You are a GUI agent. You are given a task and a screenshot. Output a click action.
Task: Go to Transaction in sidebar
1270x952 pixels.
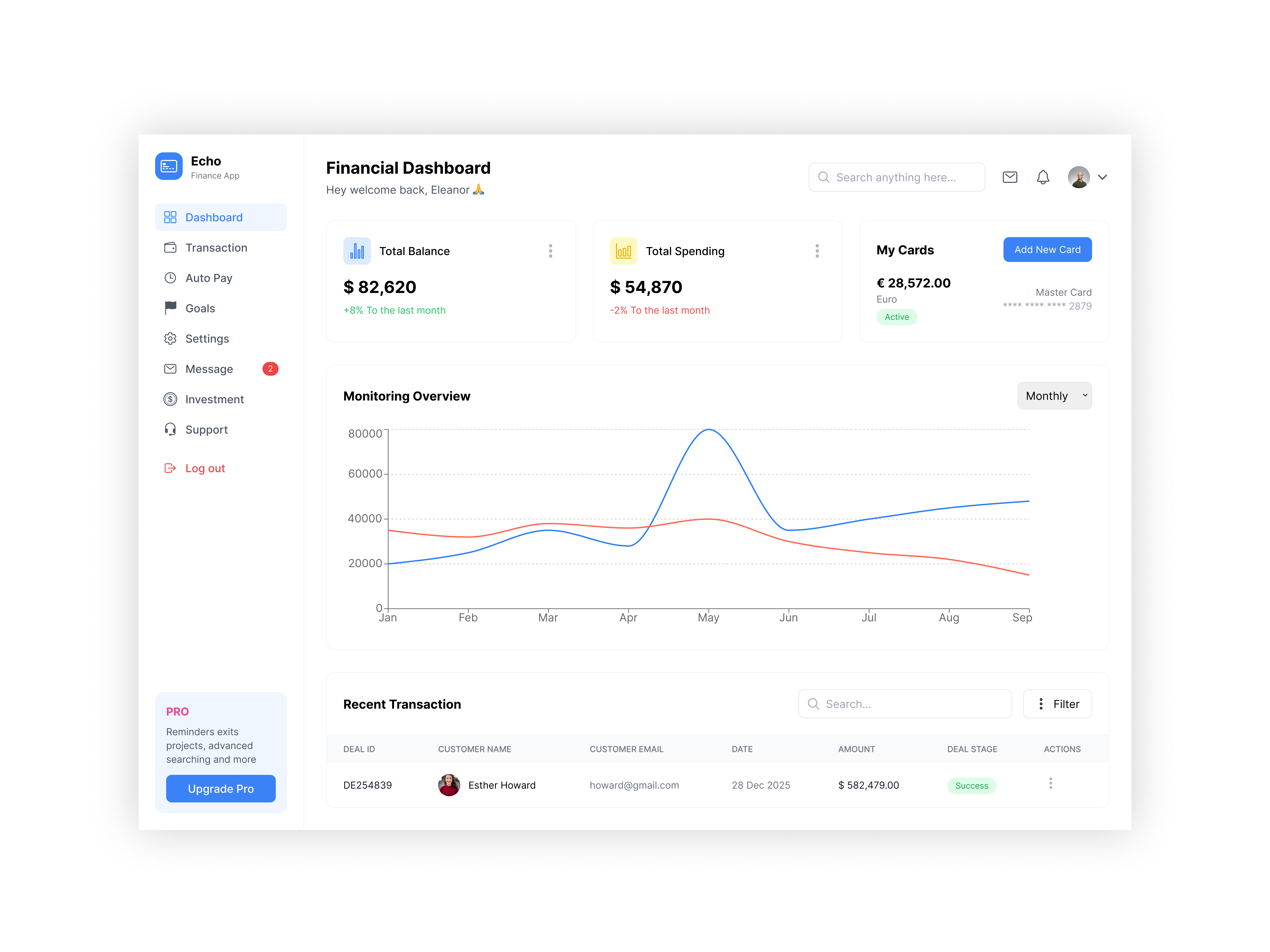[x=216, y=247]
